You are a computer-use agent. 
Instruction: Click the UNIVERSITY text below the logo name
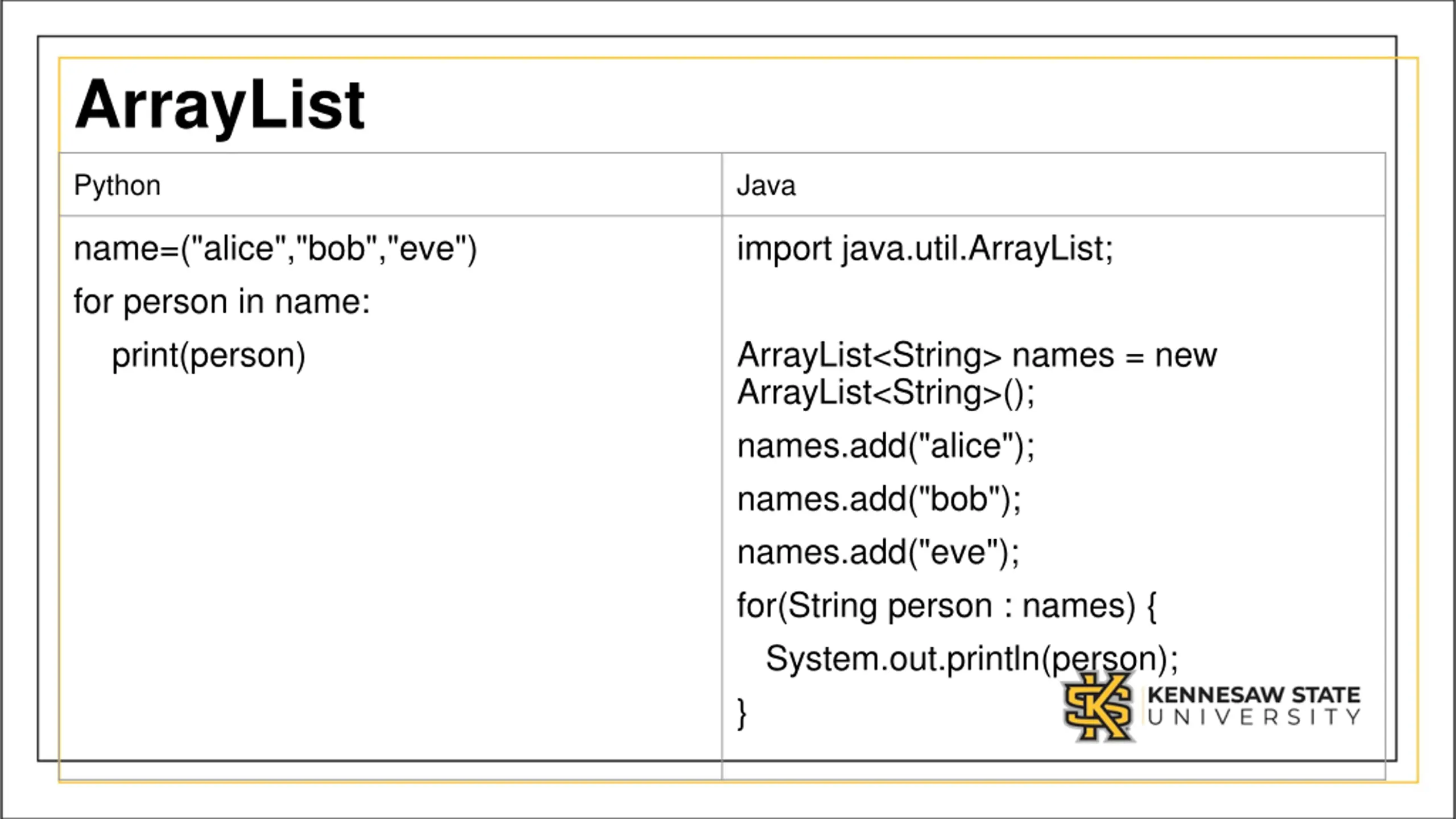tap(1254, 718)
